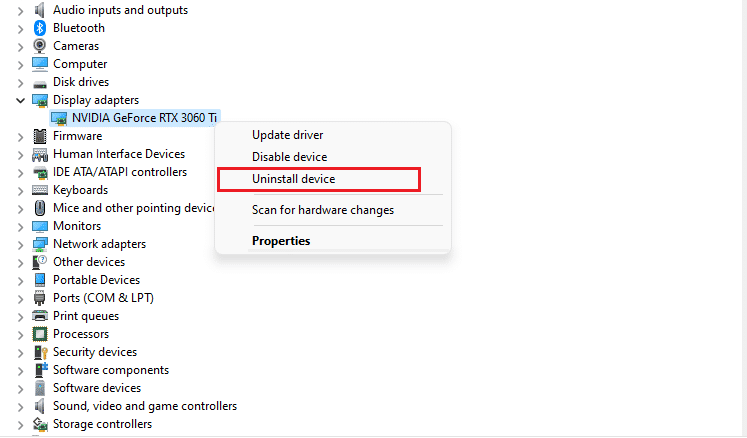The width and height of the screenshot is (747, 438).
Task: Click the Security devices key icon
Action: [41, 352]
